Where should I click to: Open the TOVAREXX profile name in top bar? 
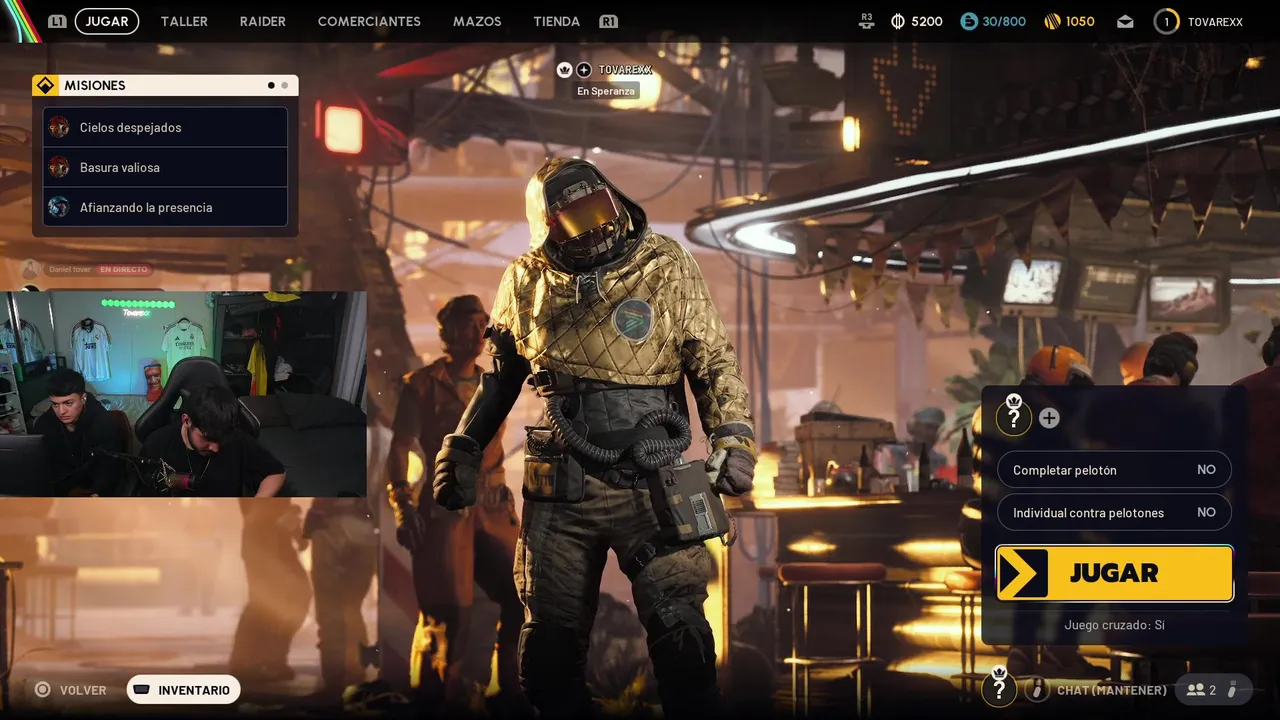point(1215,21)
